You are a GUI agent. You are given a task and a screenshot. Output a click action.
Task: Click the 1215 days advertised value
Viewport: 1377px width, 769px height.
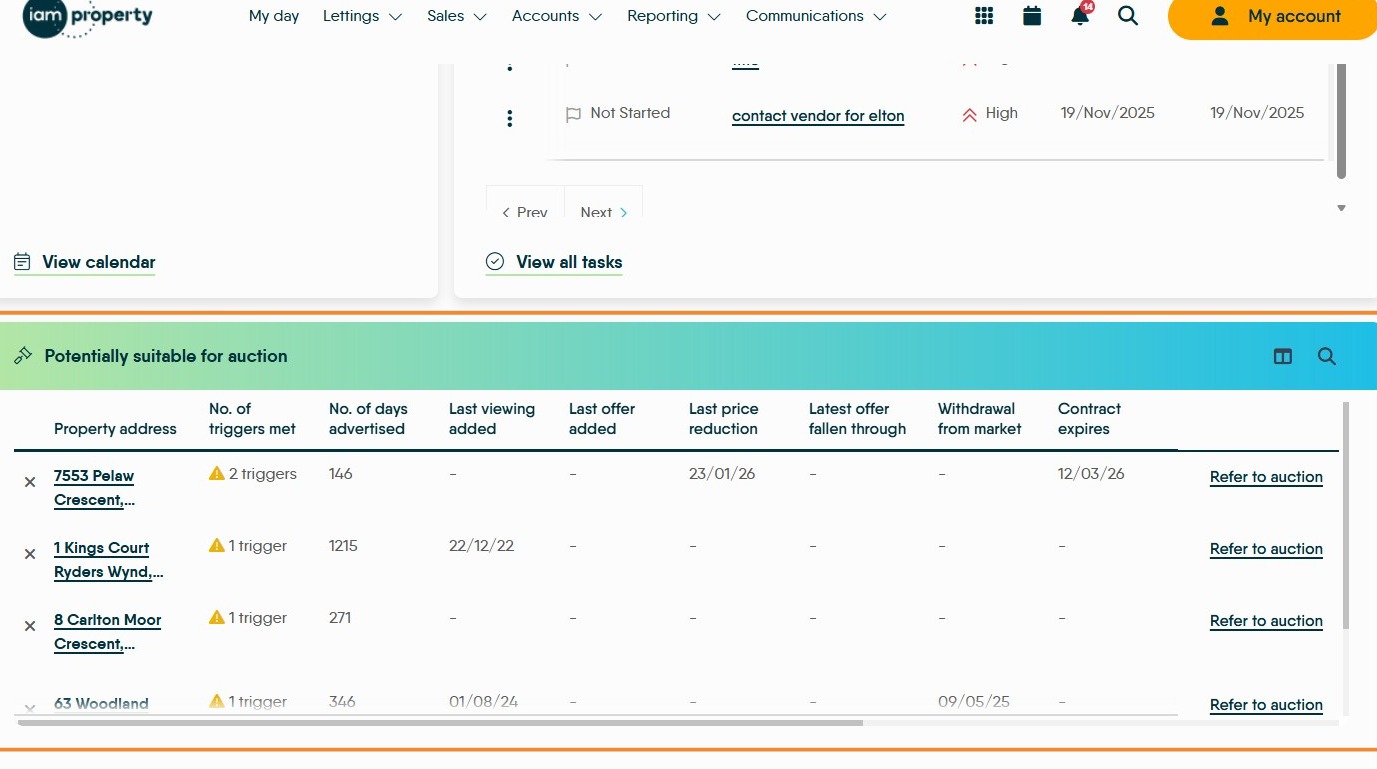[343, 546]
